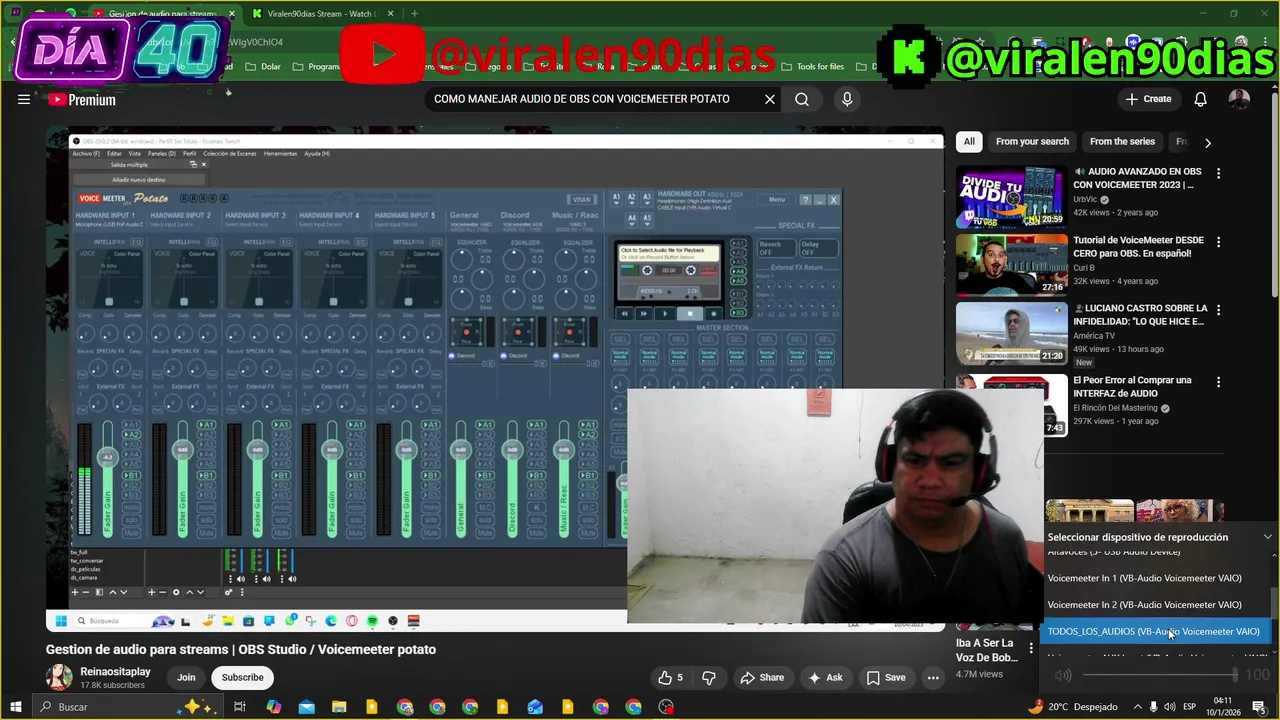This screenshot has height=720, width=1280.
Task: Select the All filter chip
Action: click(969, 142)
